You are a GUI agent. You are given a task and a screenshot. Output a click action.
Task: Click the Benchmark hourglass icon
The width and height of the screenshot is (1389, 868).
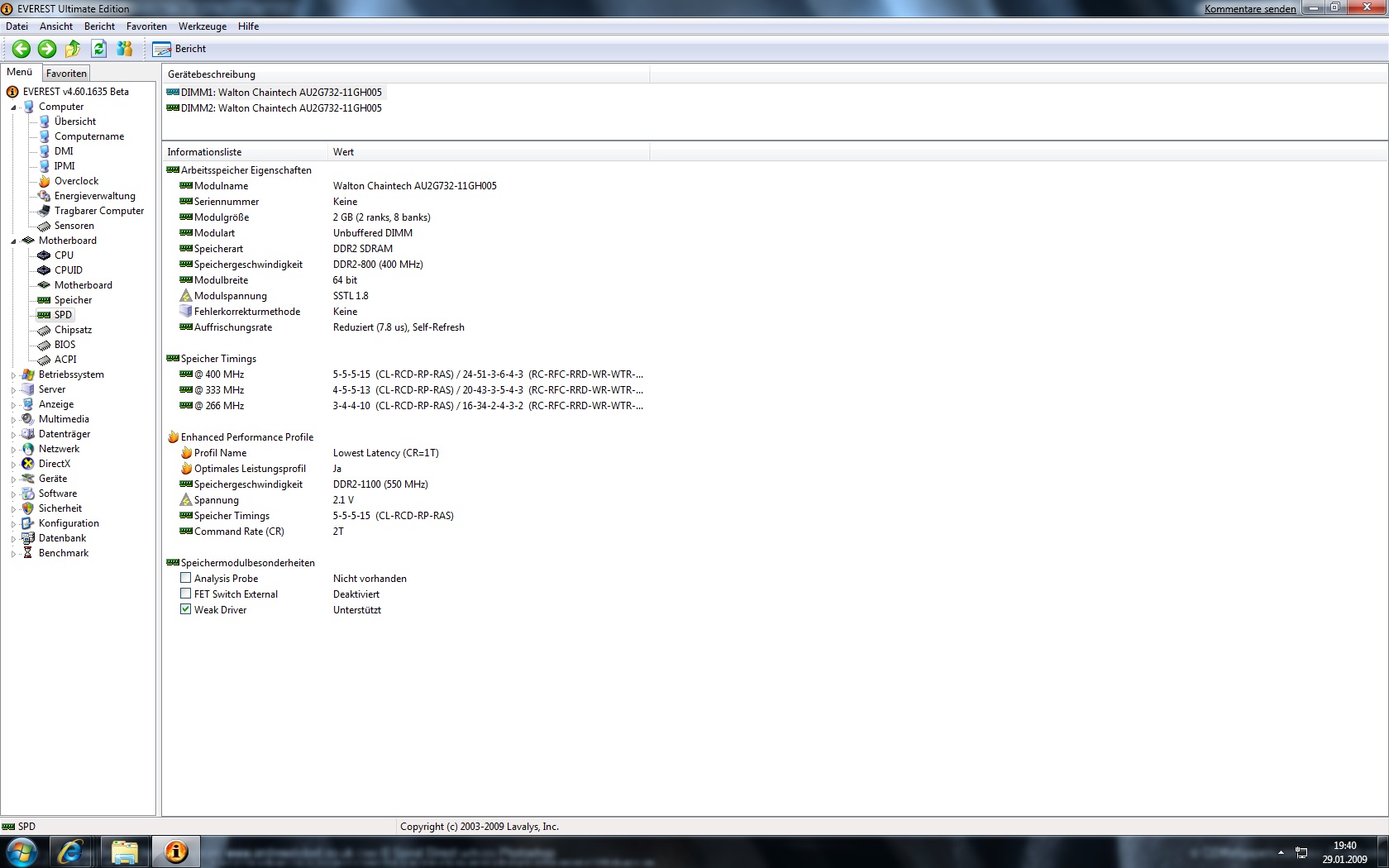click(28, 553)
